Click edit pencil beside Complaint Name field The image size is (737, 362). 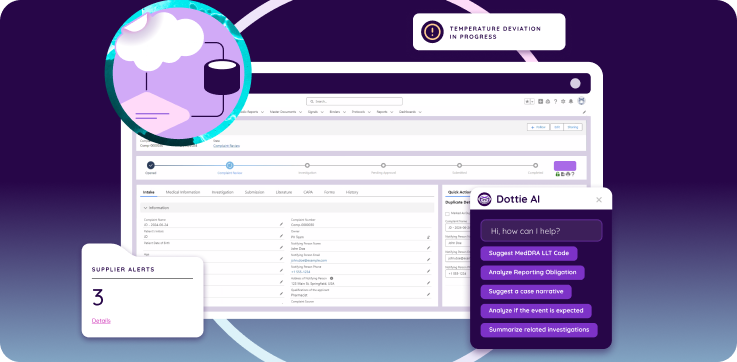281,224
